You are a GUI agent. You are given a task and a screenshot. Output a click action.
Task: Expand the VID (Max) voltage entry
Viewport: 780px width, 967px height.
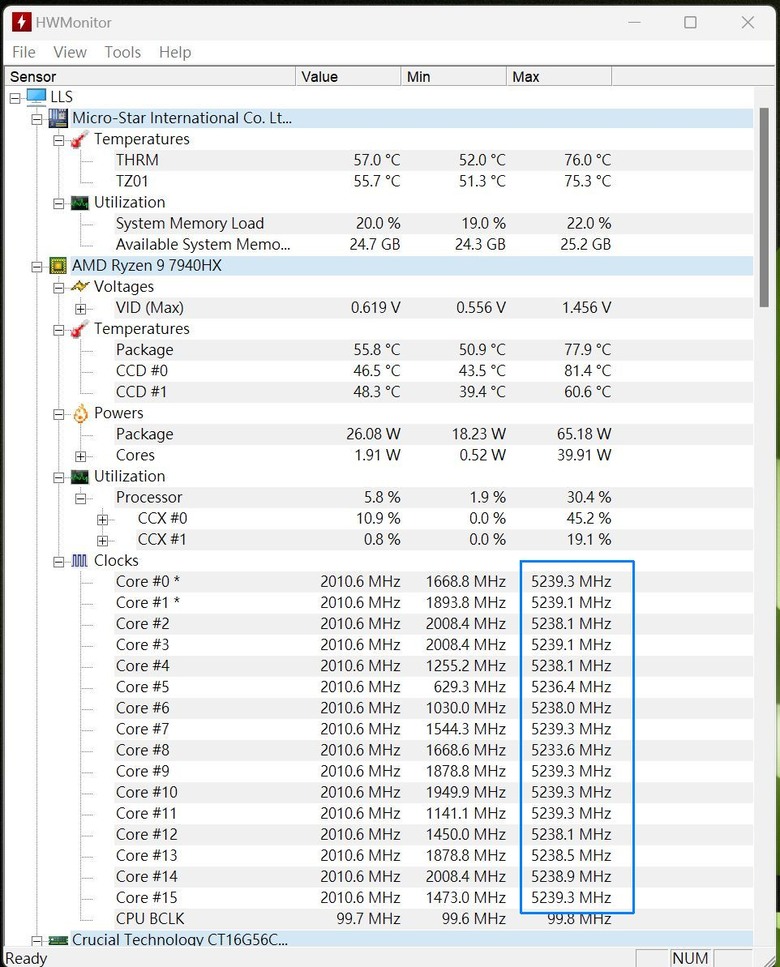tap(81, 309)
